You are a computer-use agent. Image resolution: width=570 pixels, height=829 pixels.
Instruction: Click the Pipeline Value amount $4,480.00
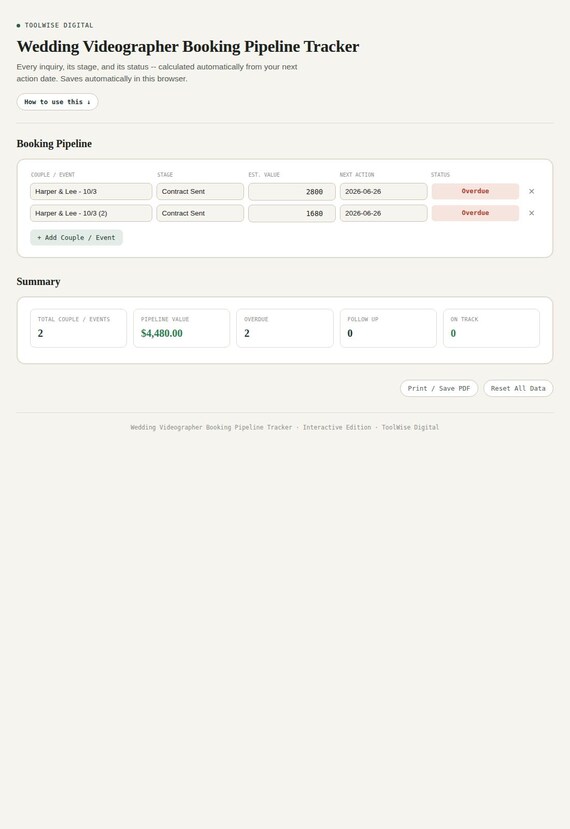[x=162, y=333]
